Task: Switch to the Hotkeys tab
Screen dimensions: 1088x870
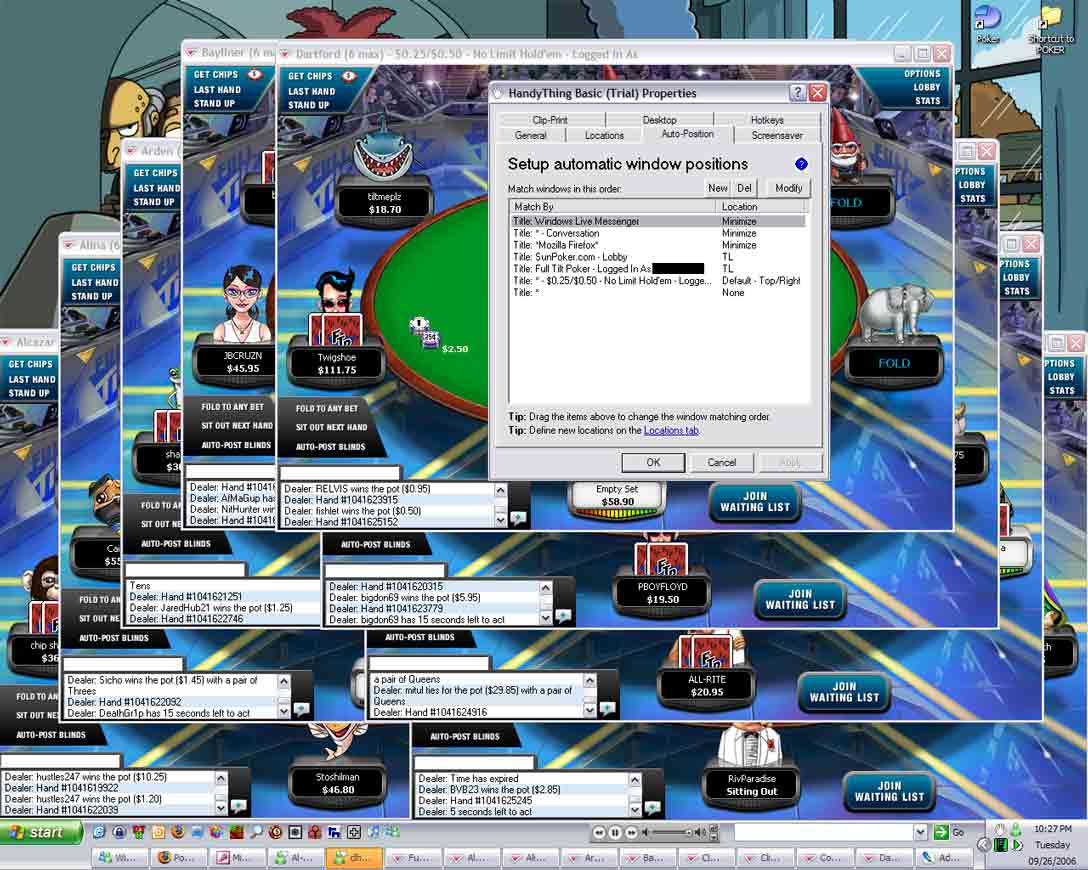Action: pos(767,120)
